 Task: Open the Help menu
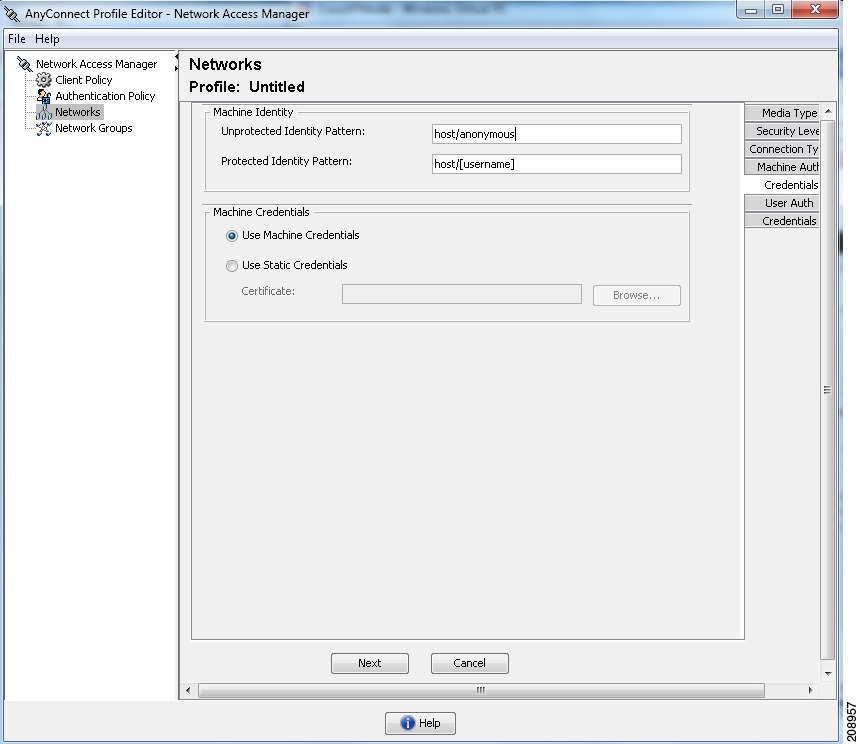pyautogui.click(x=47, y=39)
